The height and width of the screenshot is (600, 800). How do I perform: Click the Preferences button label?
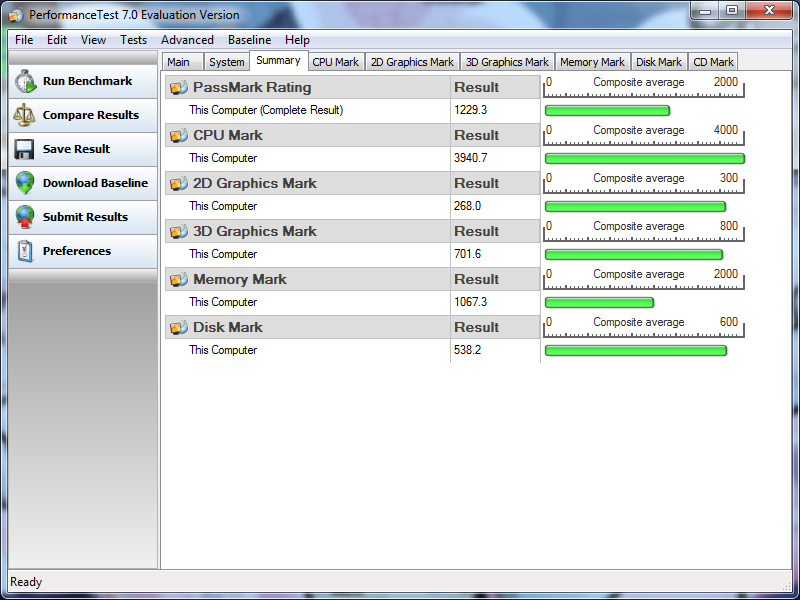click(77, 251)
